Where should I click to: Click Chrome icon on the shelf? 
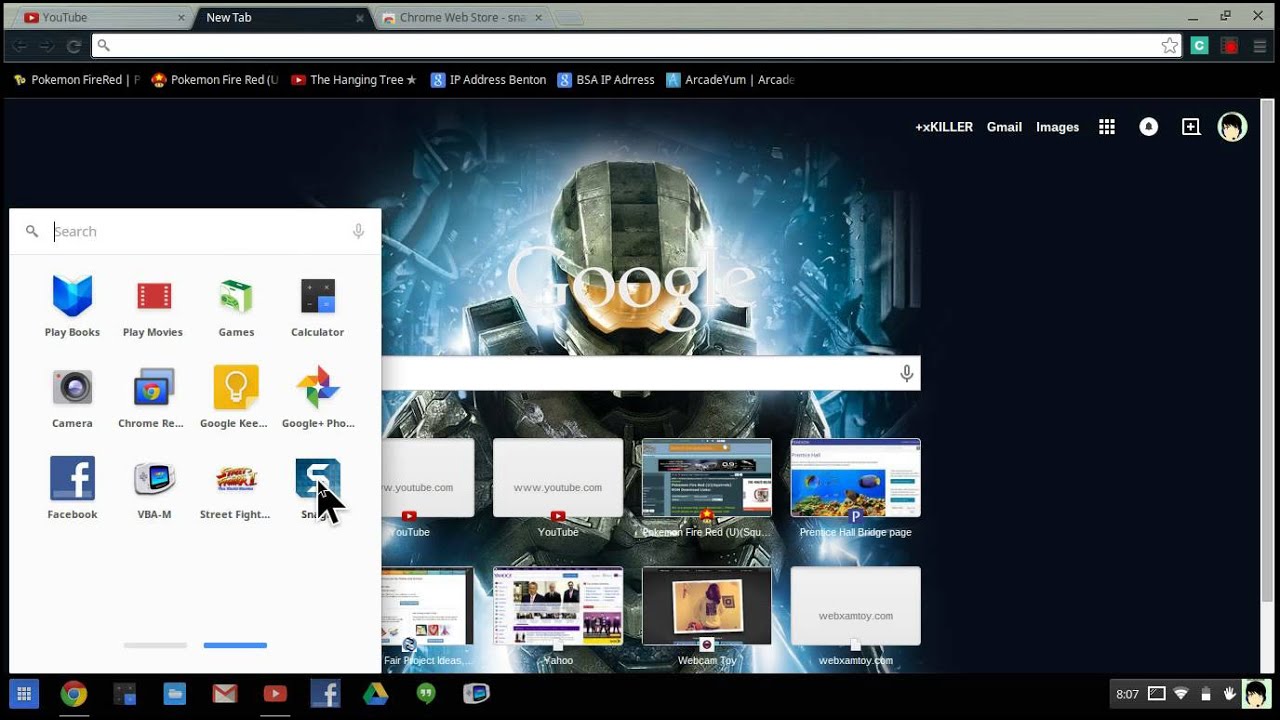[73, 693]
